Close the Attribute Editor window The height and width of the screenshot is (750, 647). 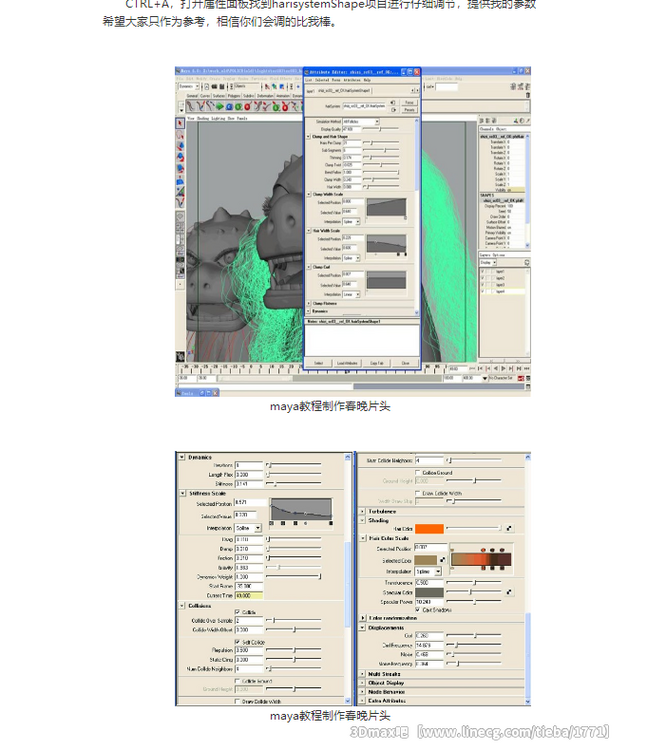(418, 72)
